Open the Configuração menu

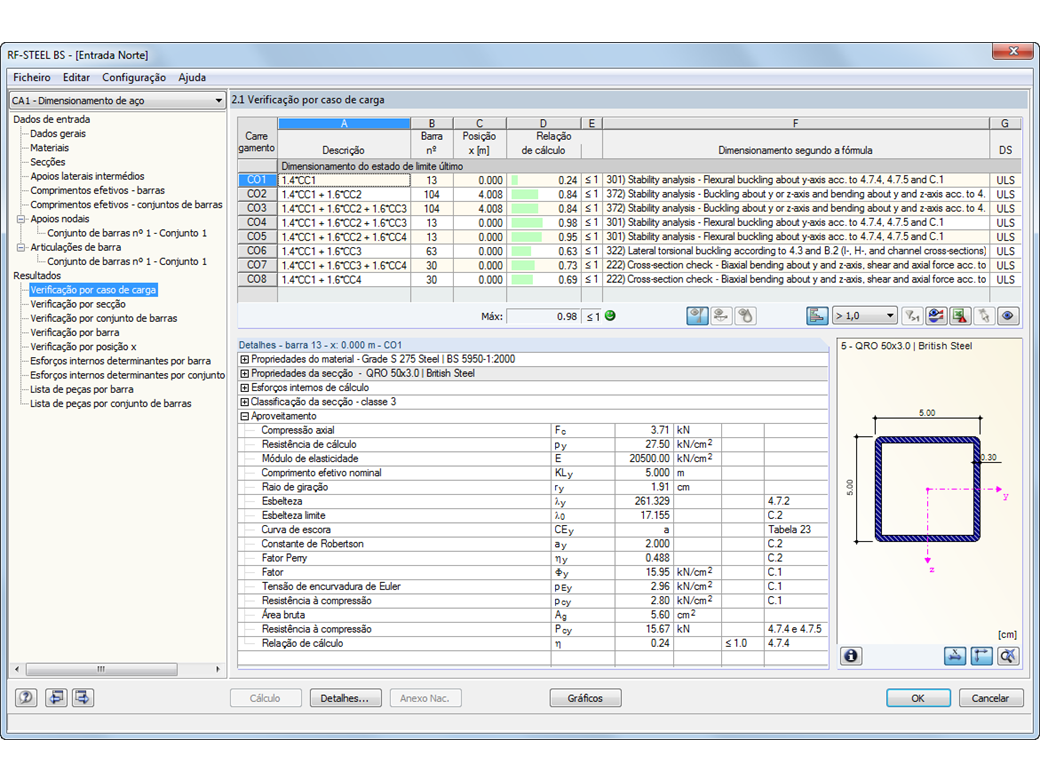click(x=134, y=78)
